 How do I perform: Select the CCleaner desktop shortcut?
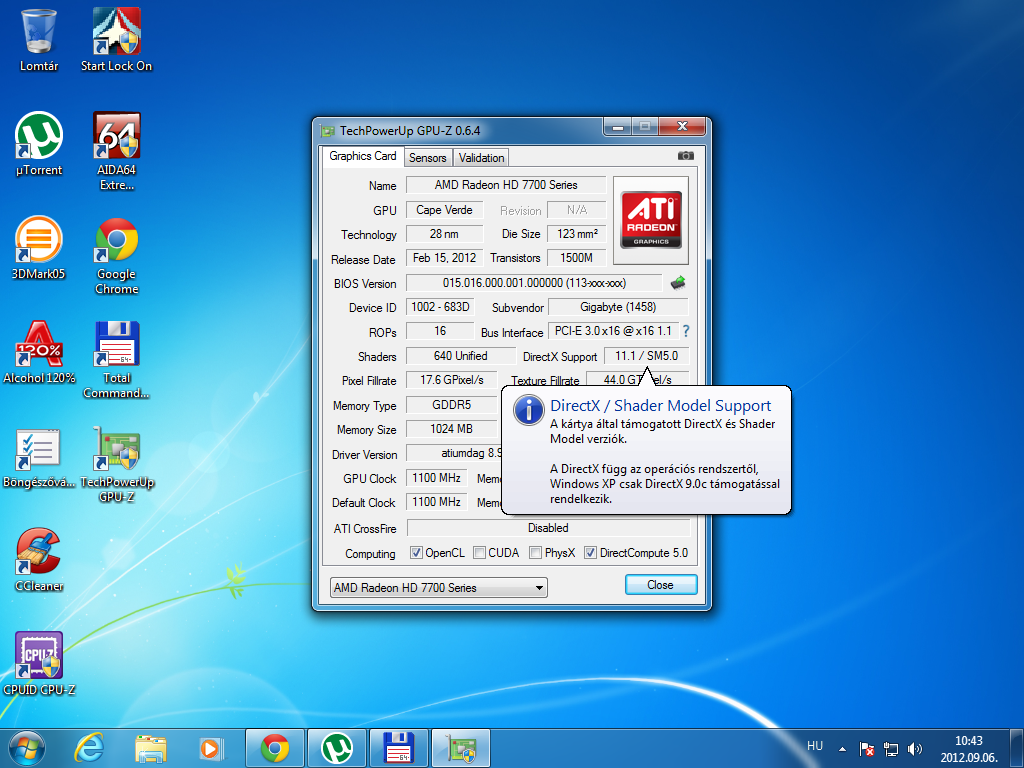(x=39, y=560)
